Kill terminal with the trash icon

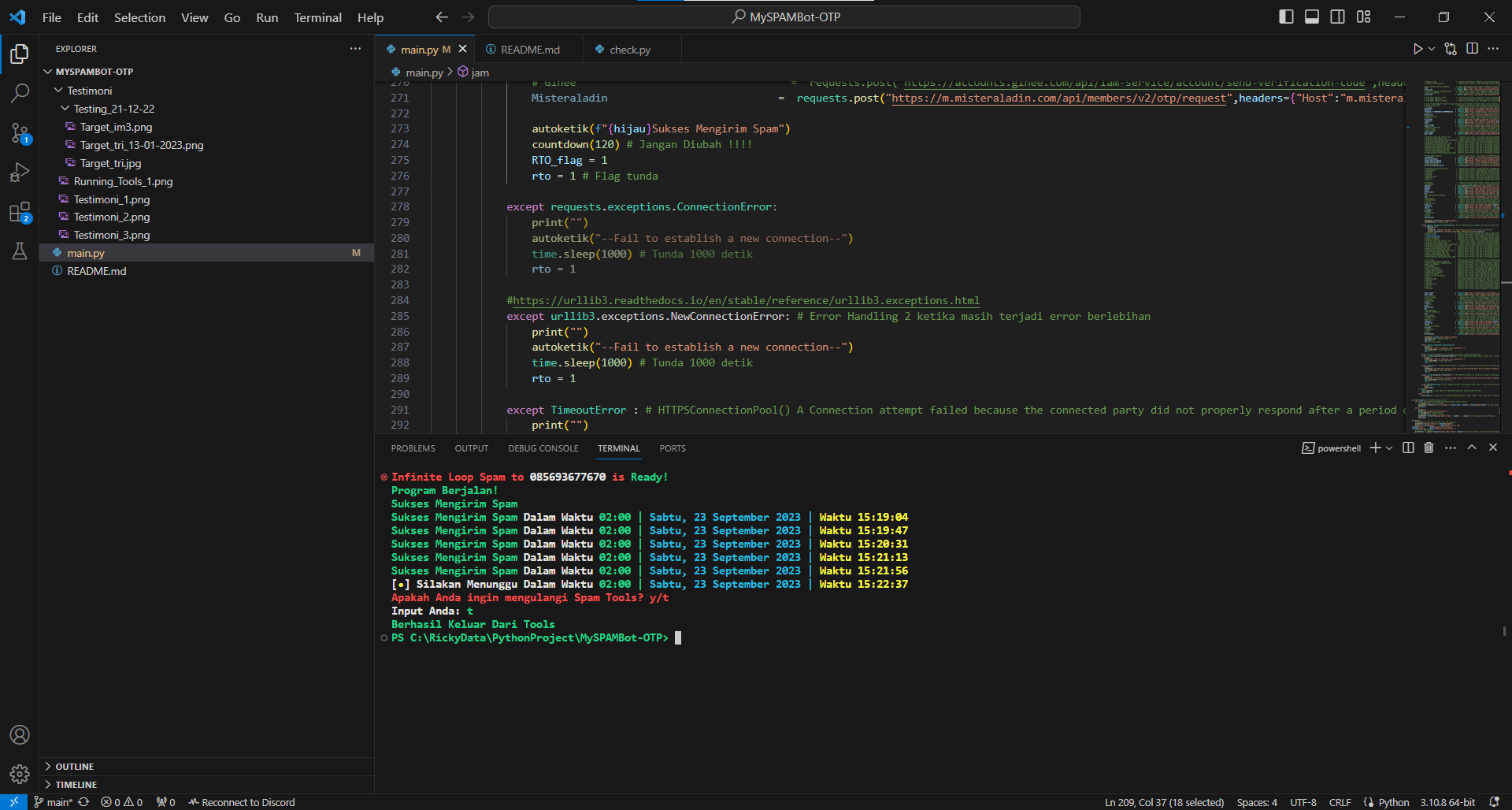pyautogui.click(x=1429, y=448)
